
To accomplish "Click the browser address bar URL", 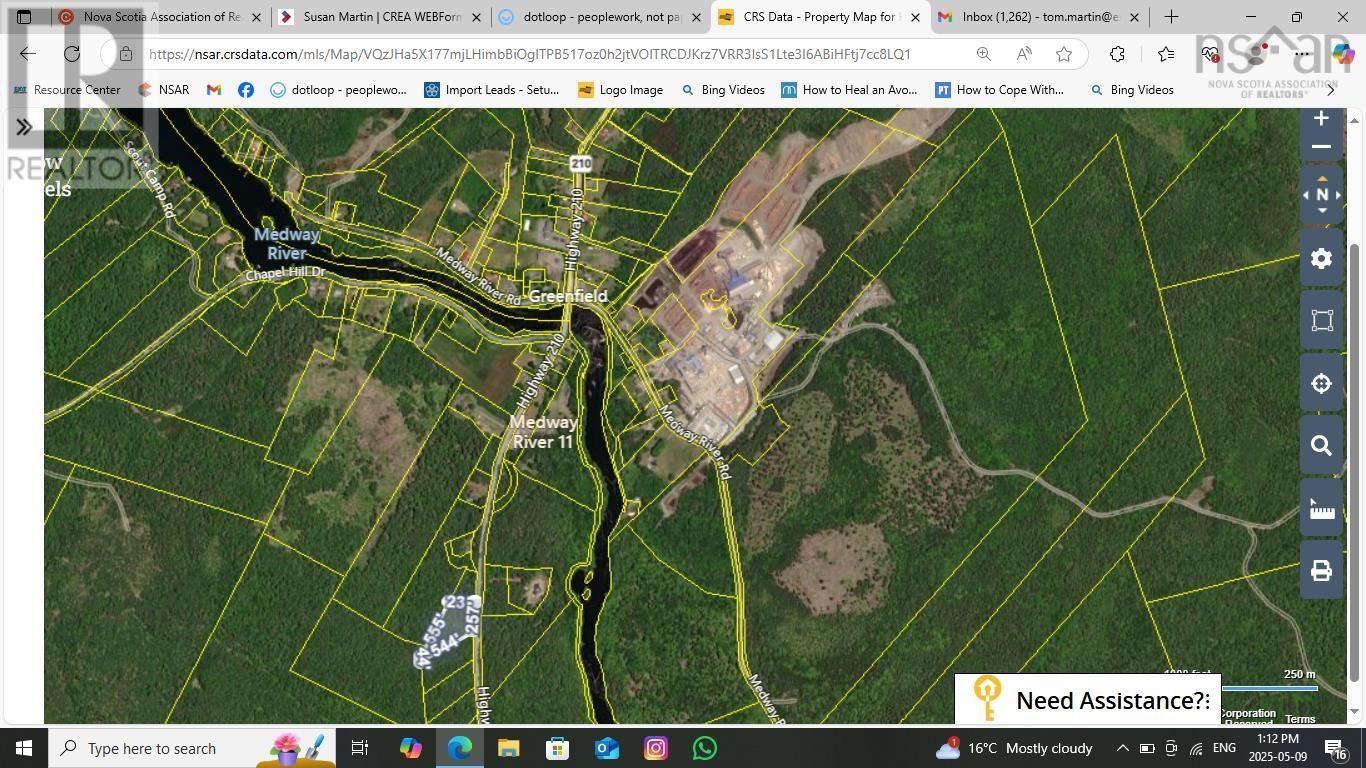I will (x=530, y=54).
